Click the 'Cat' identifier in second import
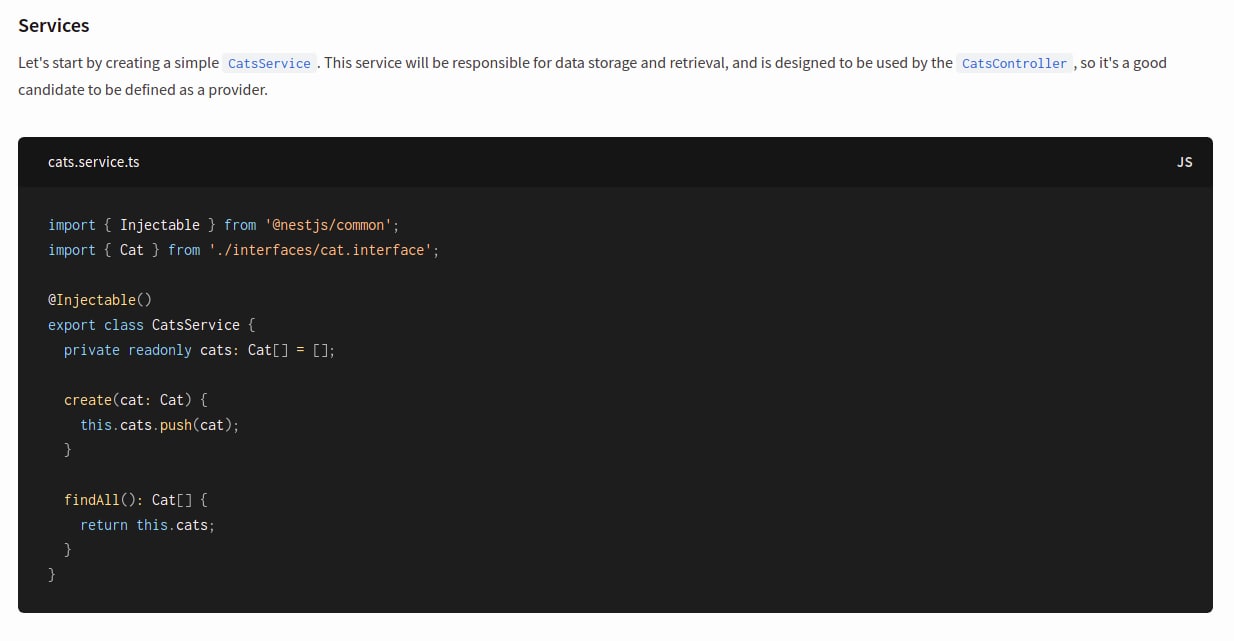The image size is (1234, 641). [132, 250]
